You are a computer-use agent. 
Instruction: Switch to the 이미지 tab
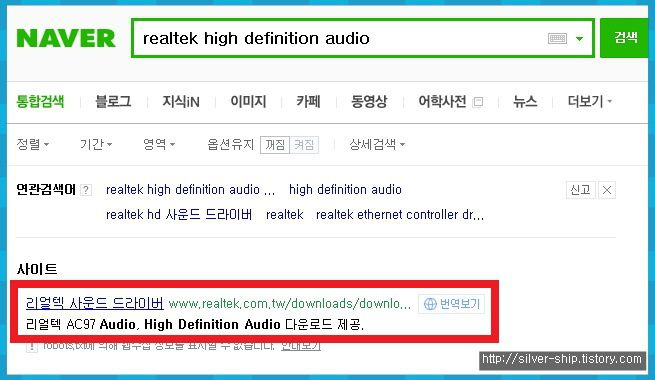click(248, 101)
